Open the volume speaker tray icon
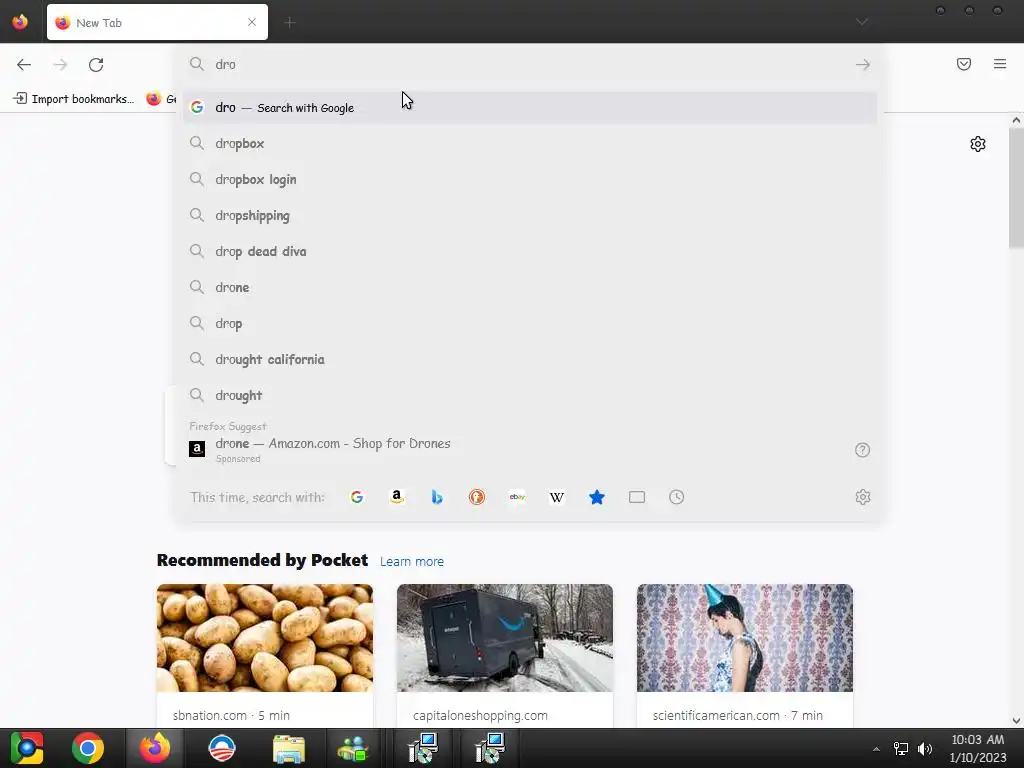This screenshot has width=1024, height=768. point(924,749)
